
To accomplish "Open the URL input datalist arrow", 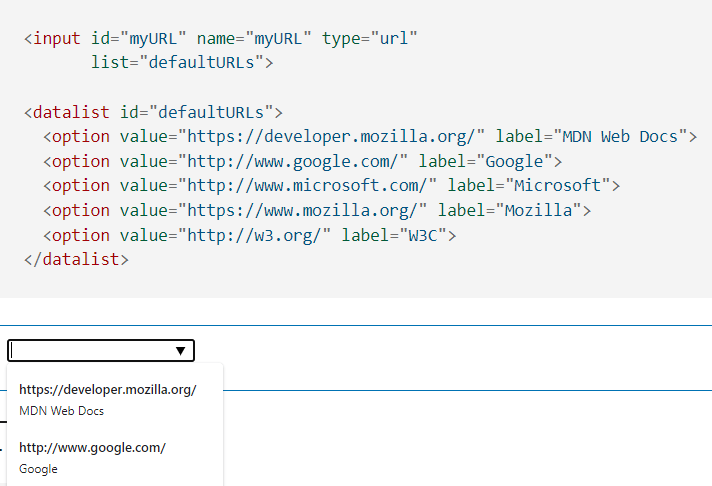I will pos(180,351).
